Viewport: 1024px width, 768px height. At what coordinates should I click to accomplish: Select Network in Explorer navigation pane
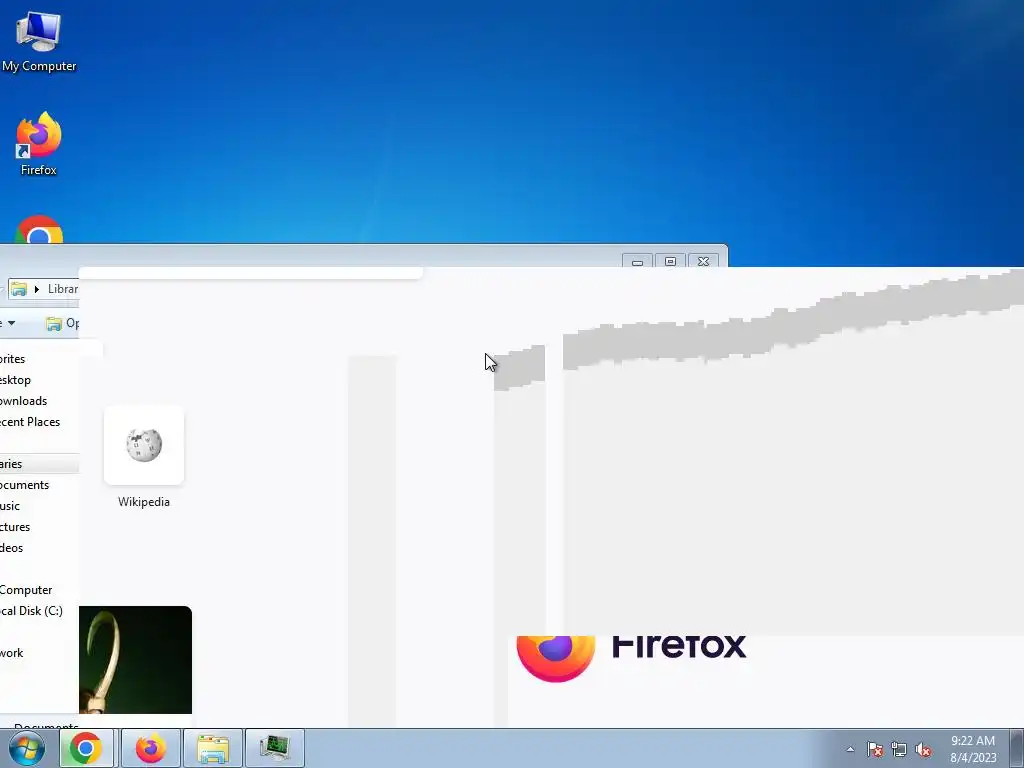[12, 652]
